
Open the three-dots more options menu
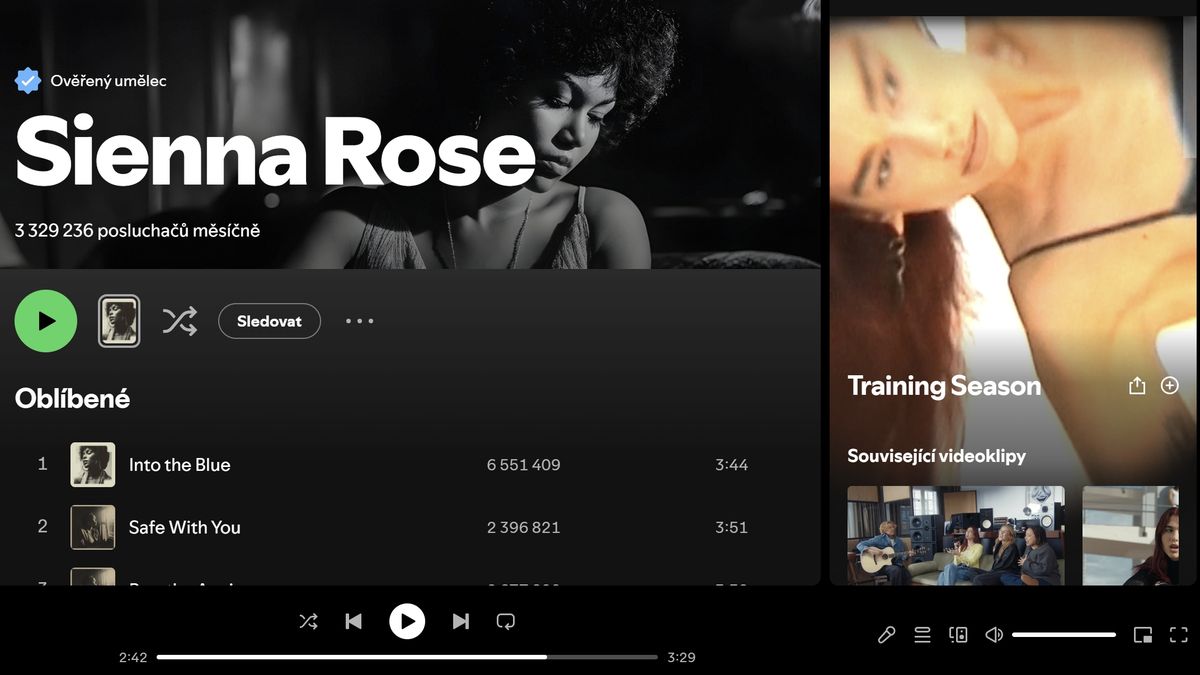[x=359, y=321]
